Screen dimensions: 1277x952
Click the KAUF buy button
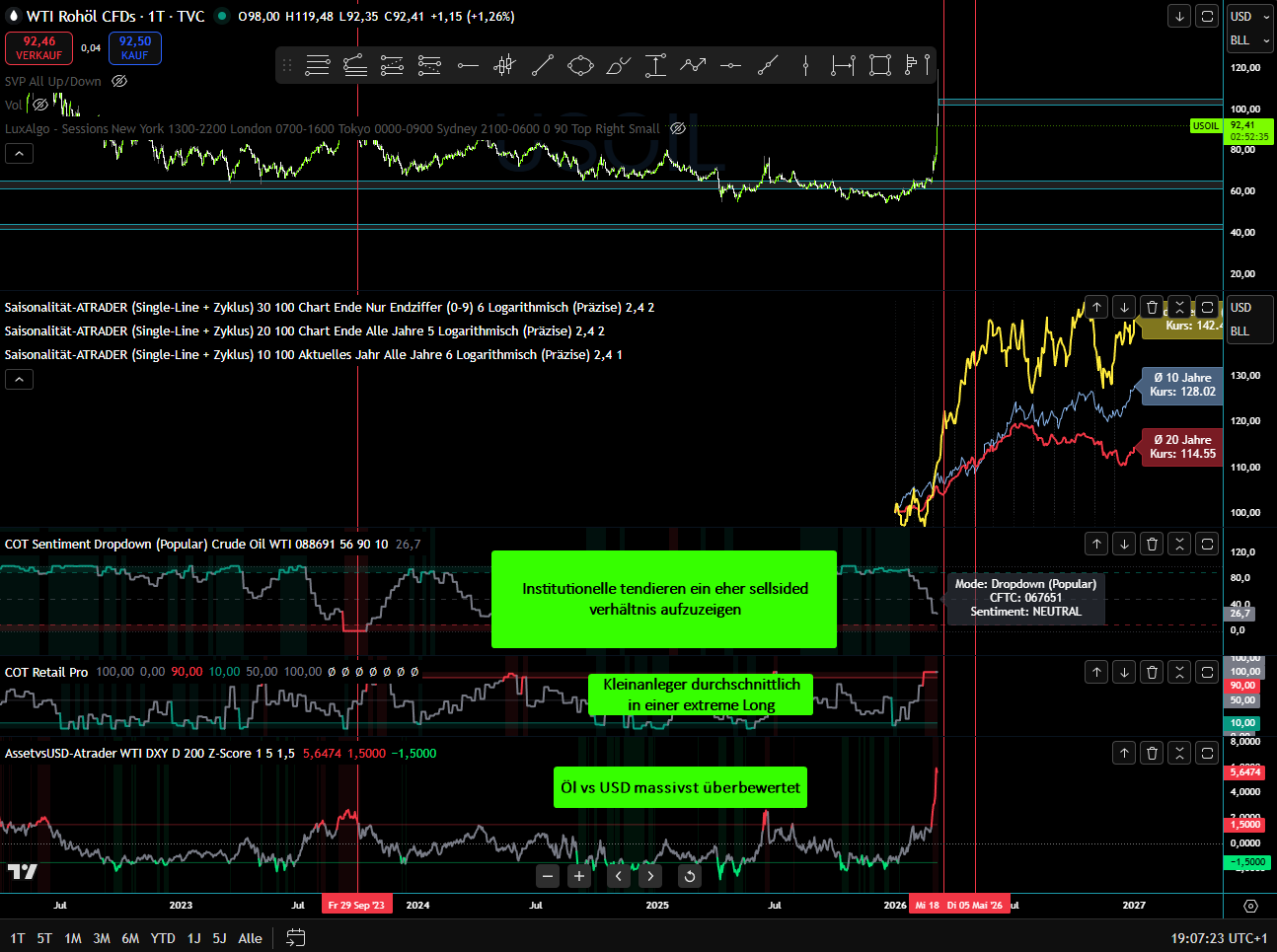pyautogui.click(x=134, y=46)
